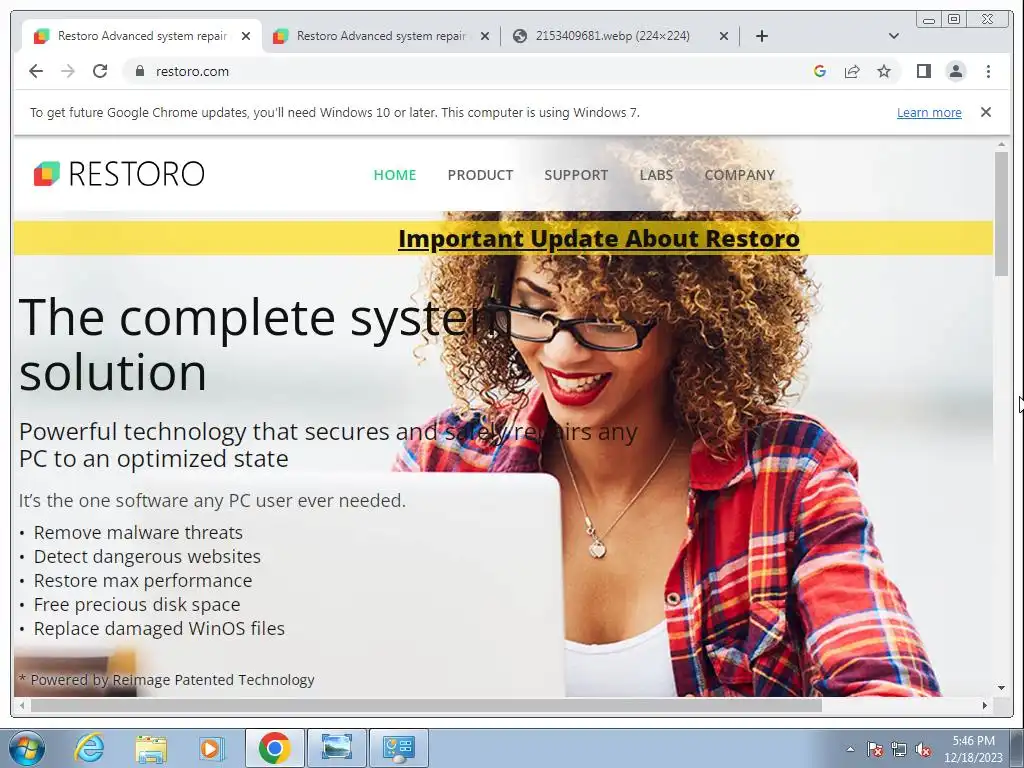1024x768 pixels.
Task: Open the Chrome profile avatar
Action: 955,71
